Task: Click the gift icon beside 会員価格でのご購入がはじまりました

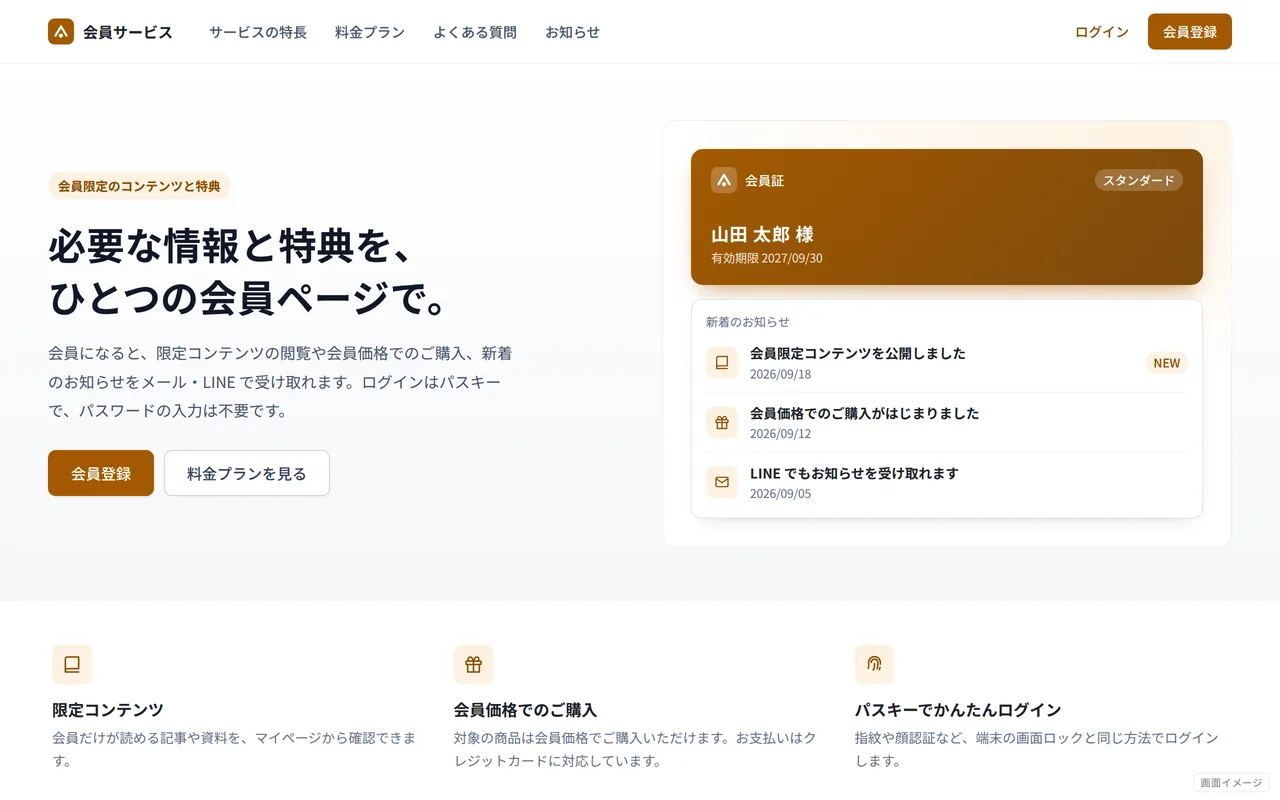Action: click(x=722, y=423)
